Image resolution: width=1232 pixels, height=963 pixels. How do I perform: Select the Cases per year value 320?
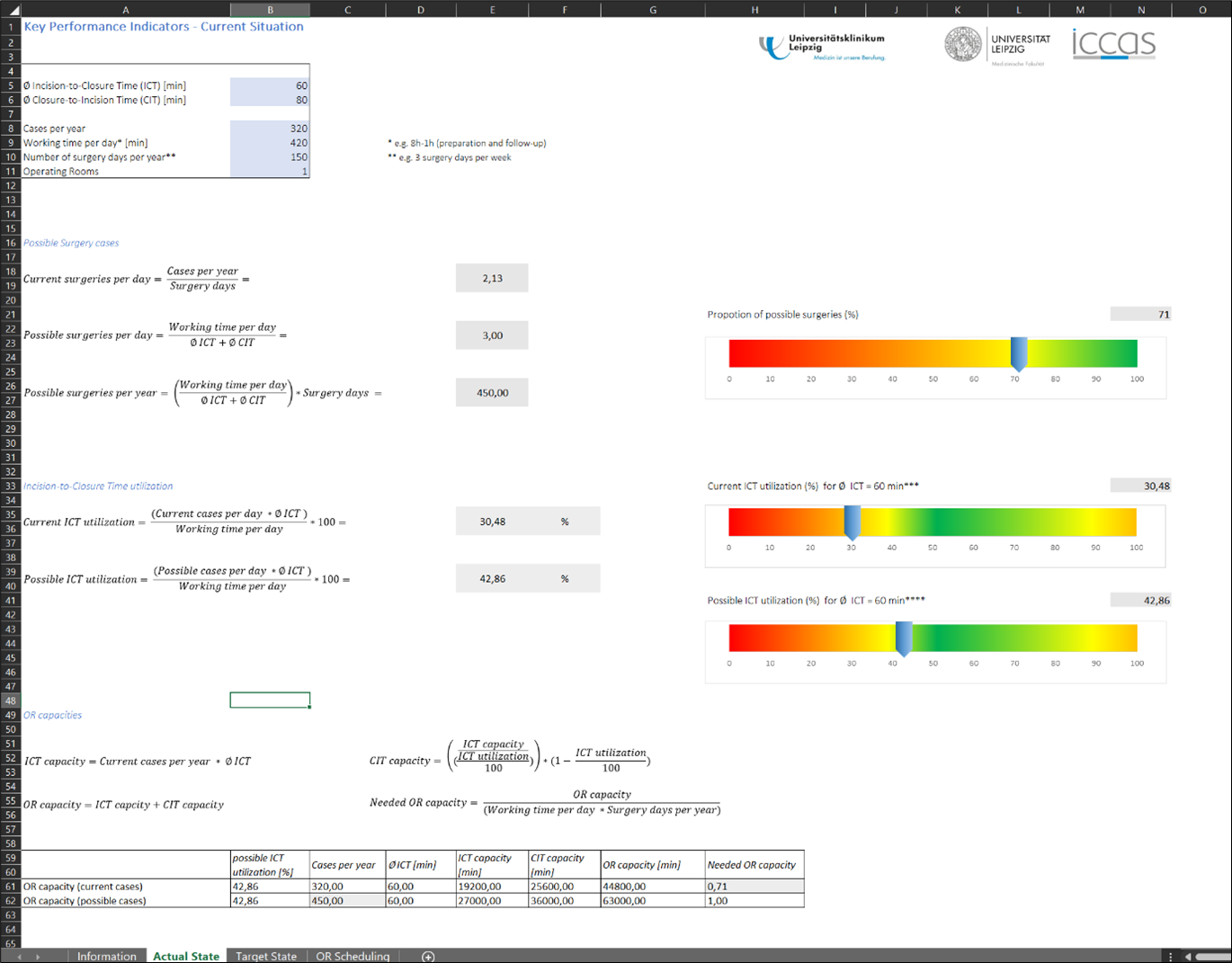point(270,129)
